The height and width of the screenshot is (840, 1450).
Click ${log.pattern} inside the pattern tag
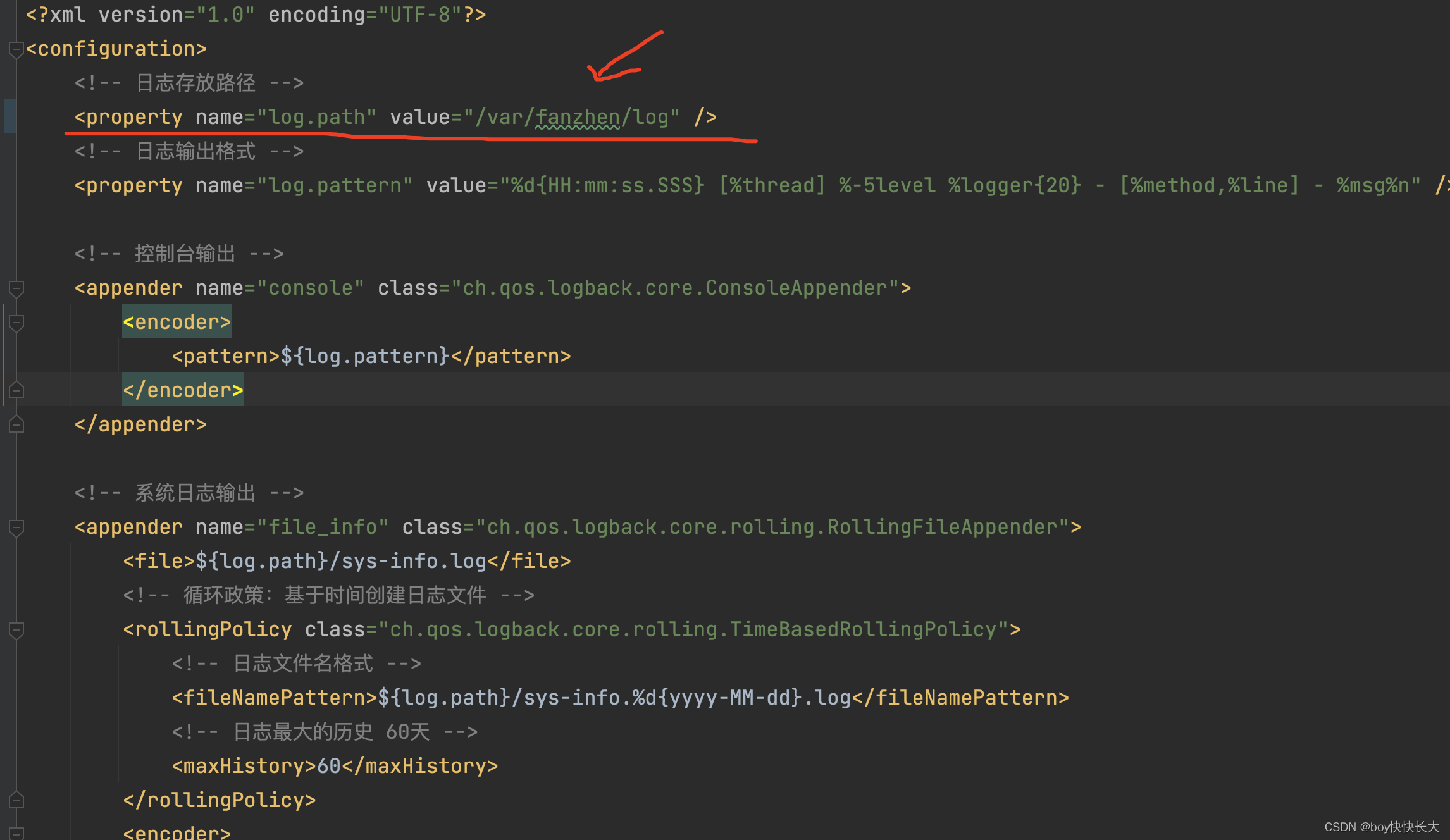(x=365, y=356)
